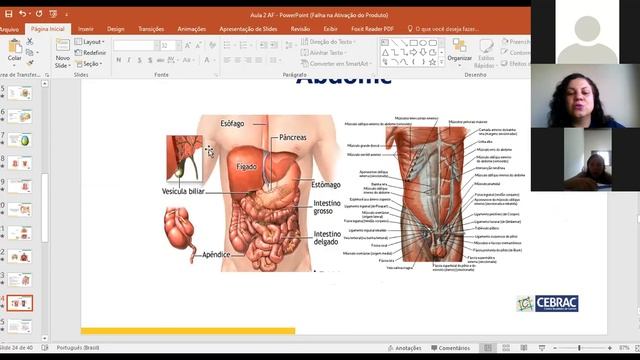This screenshot has width=640, height=360.
Task: Decrease font size with the smaller A
Action: 198,45
